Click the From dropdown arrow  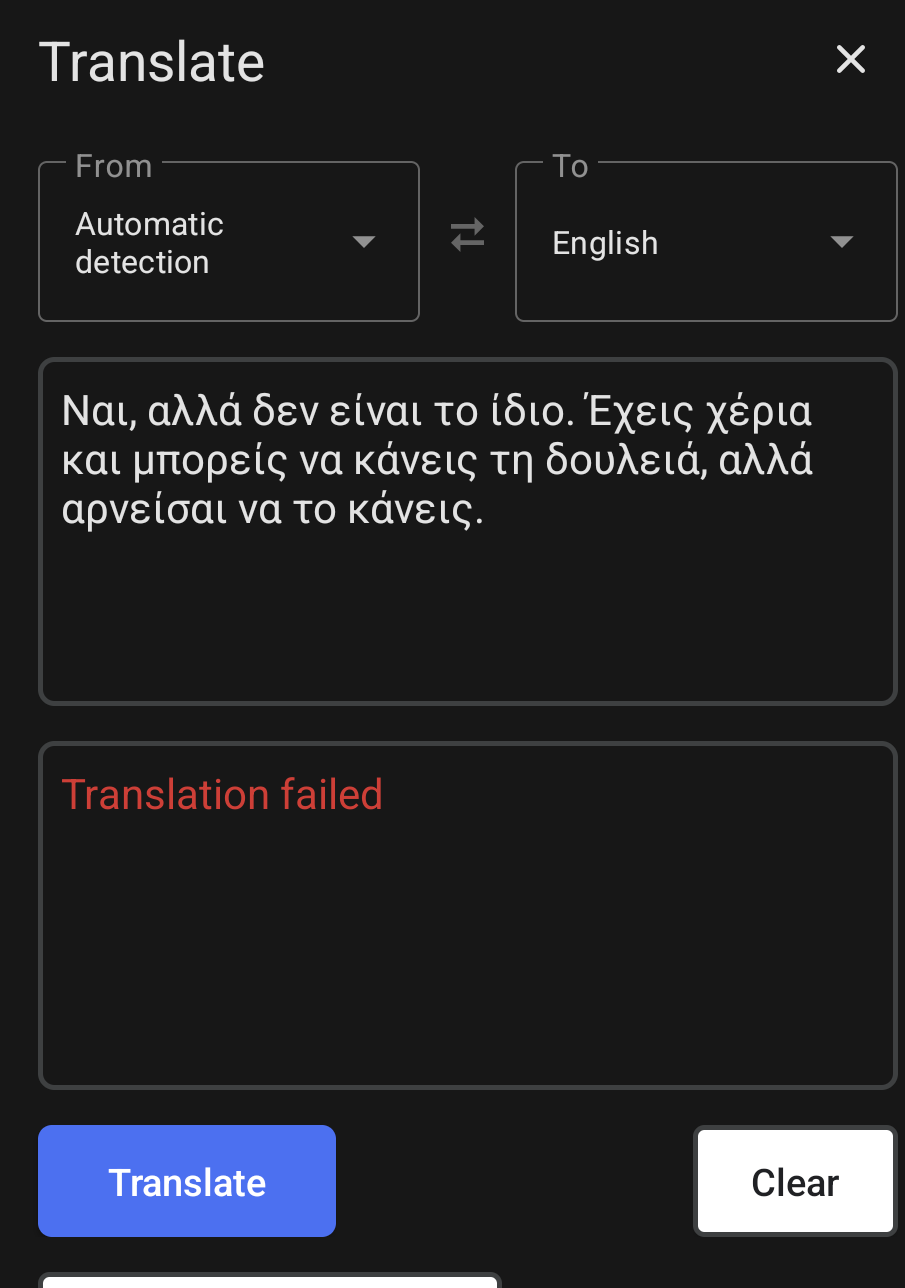(364, 242)
